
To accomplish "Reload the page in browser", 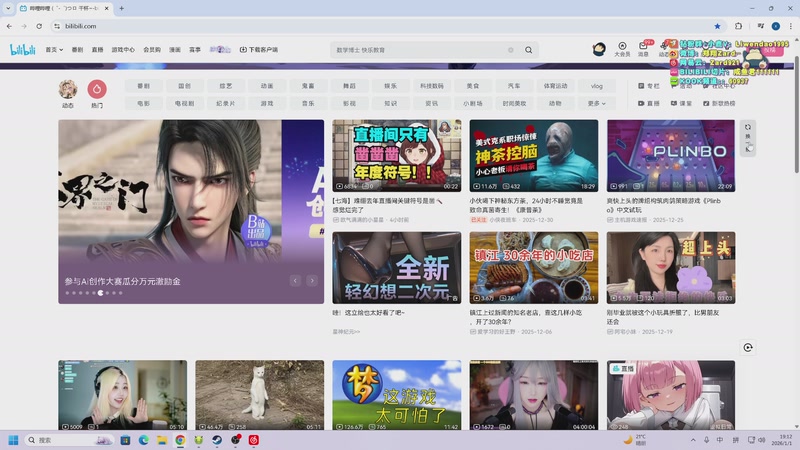I will (39, 26).
